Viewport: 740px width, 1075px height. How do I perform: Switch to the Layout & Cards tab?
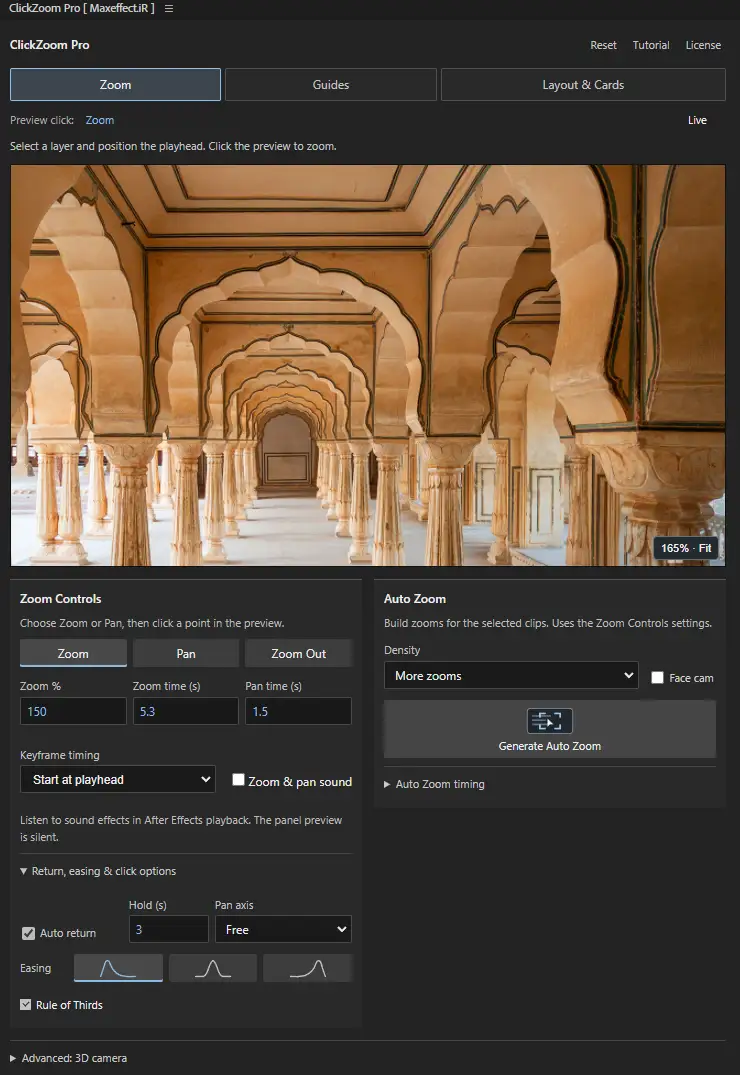click(x=583, y=84)
